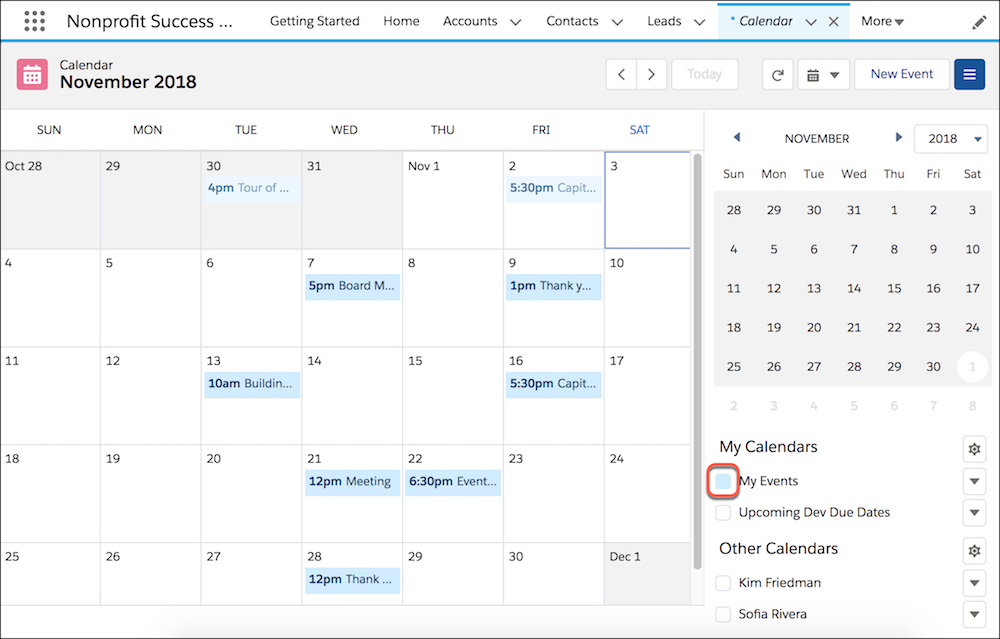Open the 12pm Meeting event
Viewport: 1000px width, 639px height.
[x=352, y=481]
